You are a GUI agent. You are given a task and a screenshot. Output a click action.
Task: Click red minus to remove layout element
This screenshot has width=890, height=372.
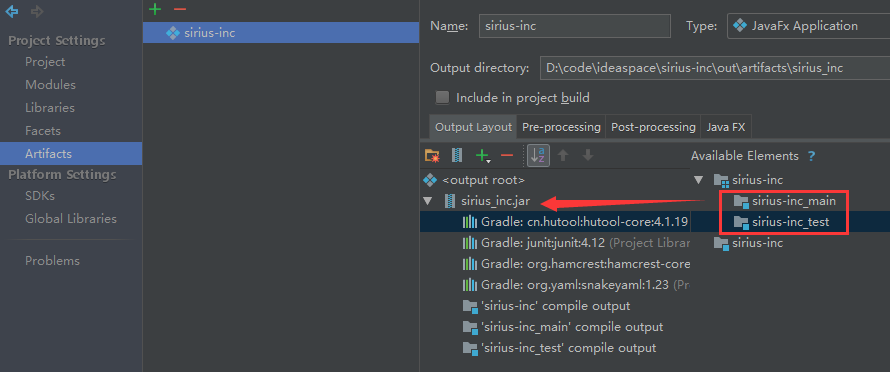pyautogui.click(x=507, y=155)
